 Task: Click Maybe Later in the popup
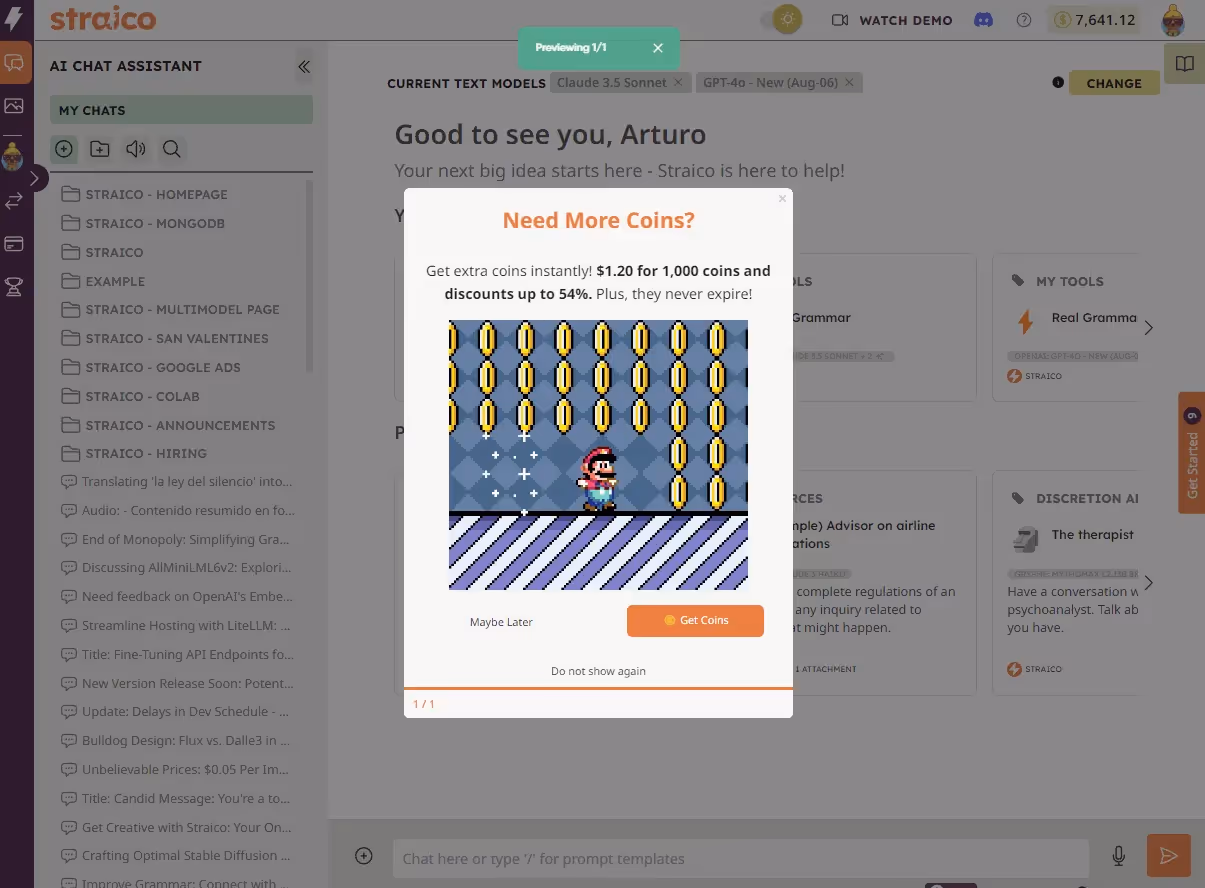[x=501, y=622]
